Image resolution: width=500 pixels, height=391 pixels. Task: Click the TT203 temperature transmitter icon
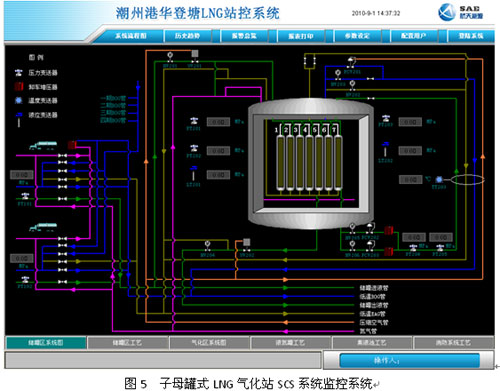click(439, 180)
